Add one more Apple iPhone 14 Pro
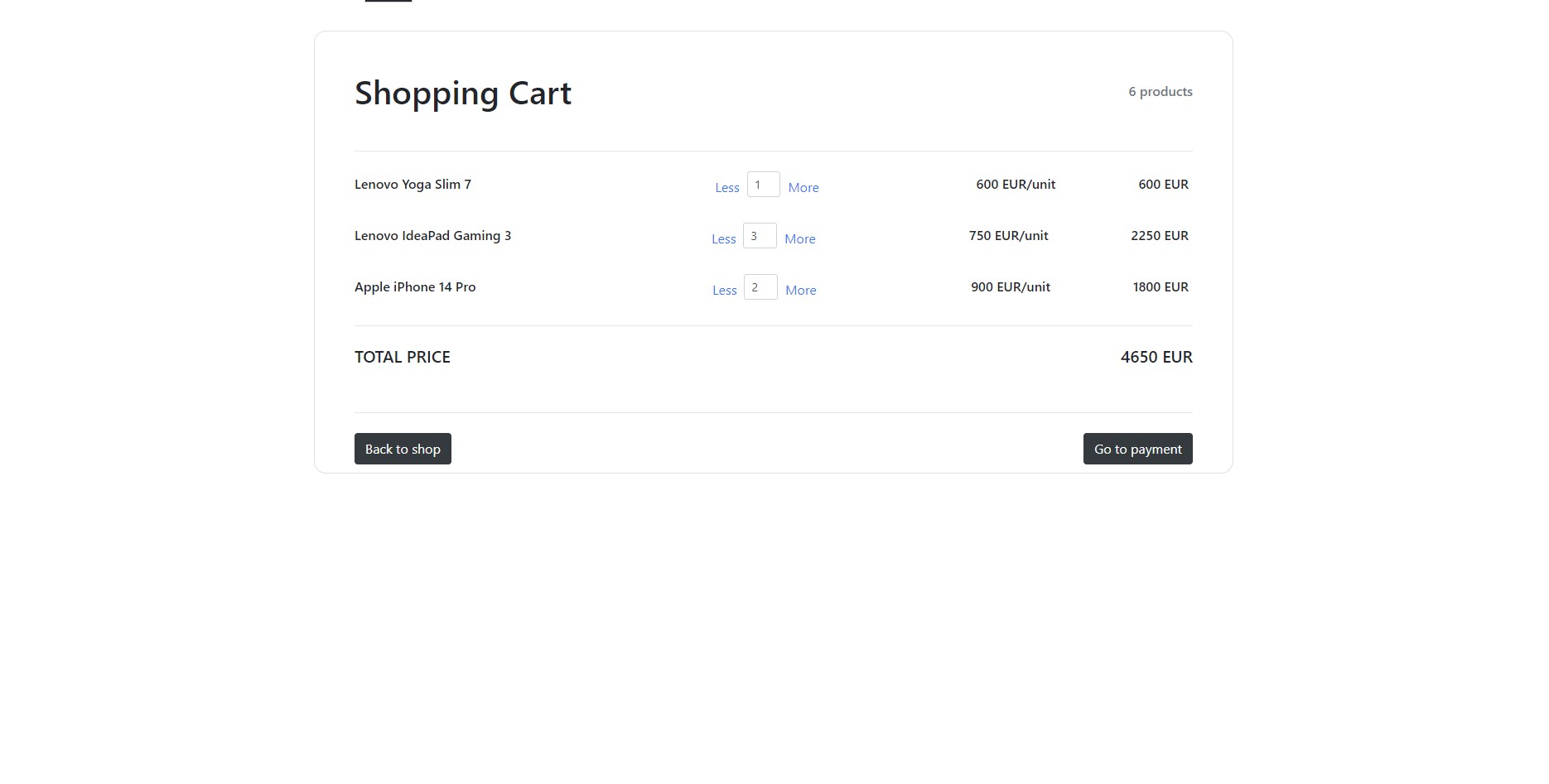1549x784 pixels. pos(801,290)
